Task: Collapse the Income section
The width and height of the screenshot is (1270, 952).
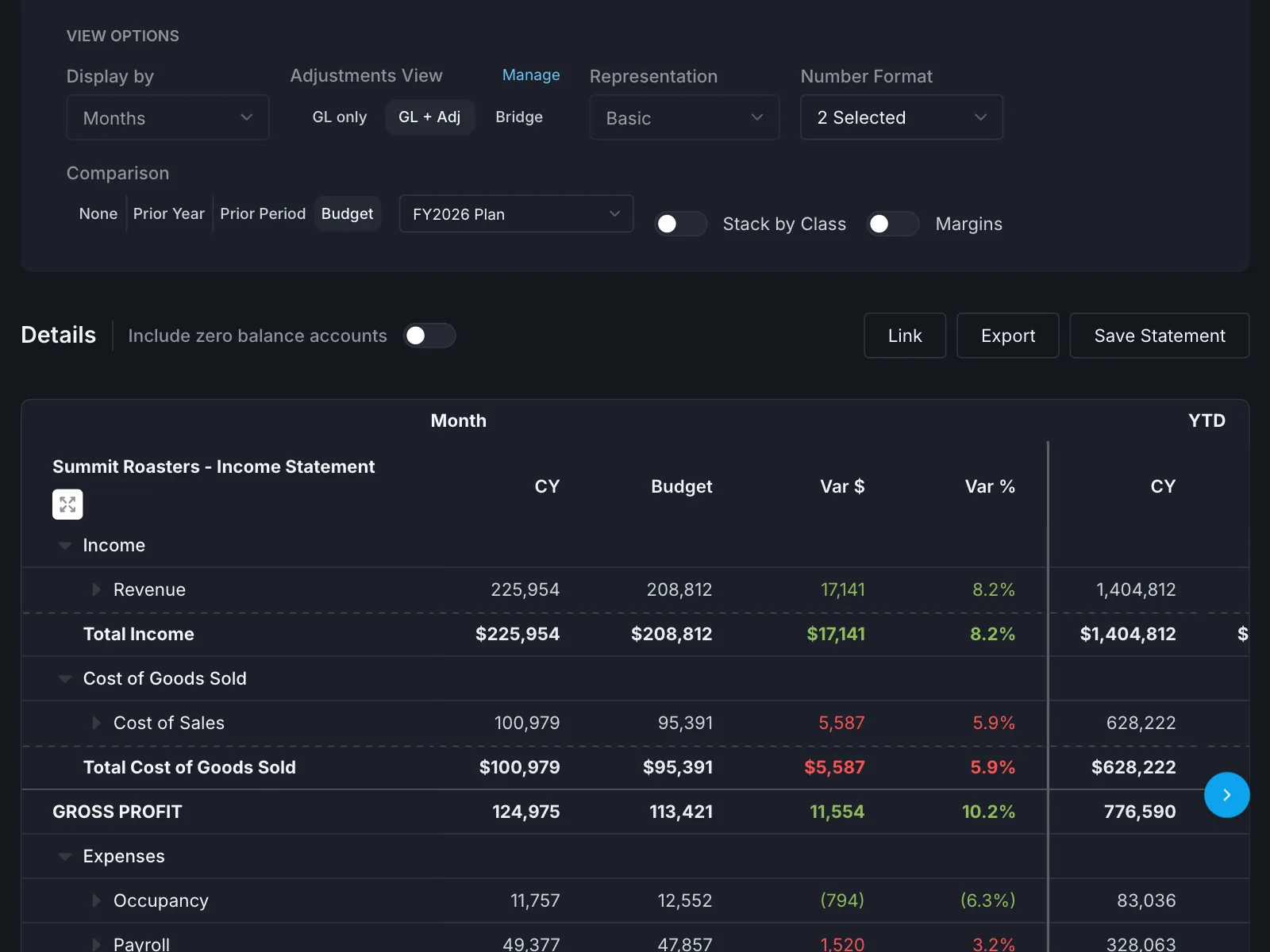Action: [65, 546]
